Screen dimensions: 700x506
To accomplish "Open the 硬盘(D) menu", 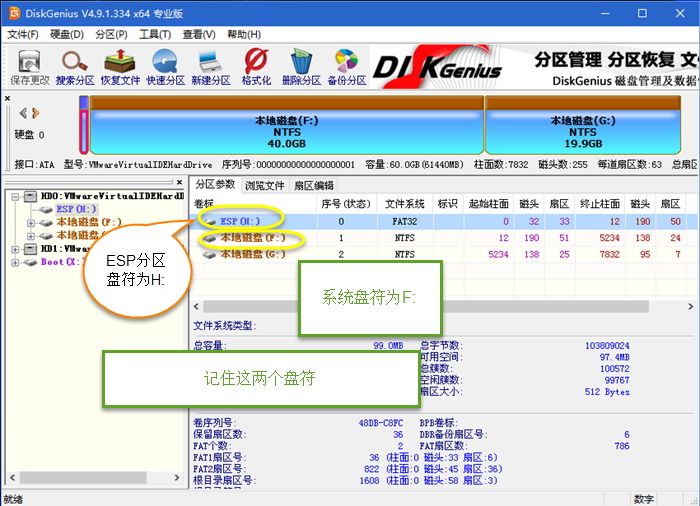I will [x=67, y=34].
